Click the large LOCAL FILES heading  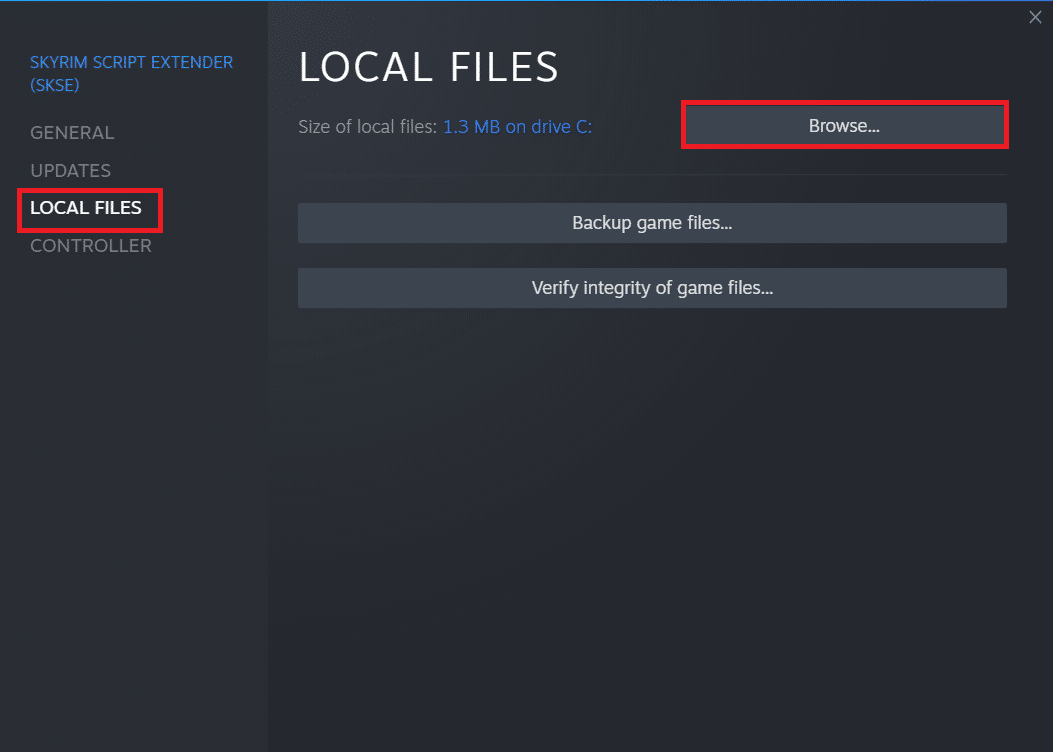(x=428, y=67)
